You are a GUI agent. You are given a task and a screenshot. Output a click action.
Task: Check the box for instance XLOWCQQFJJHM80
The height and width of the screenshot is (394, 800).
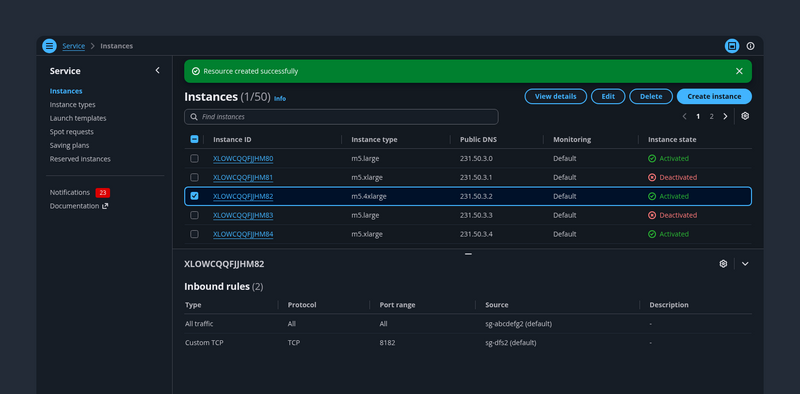point(194,159)
